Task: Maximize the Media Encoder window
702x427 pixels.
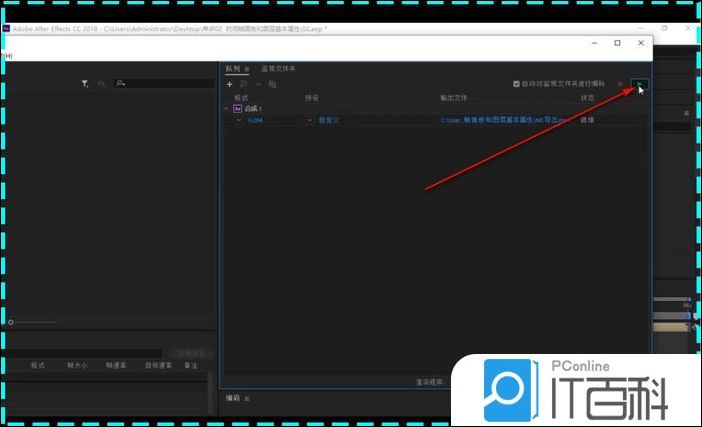Action: [x=617, y=43]
